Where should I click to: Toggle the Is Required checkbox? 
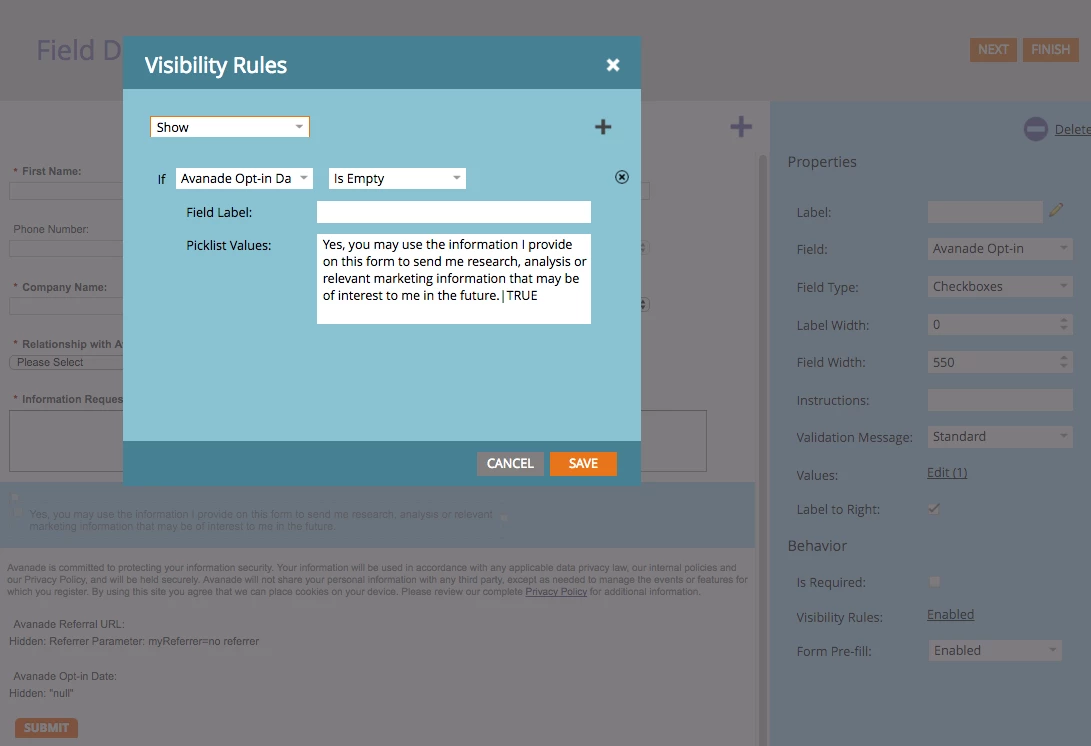(x=934, y=581)
